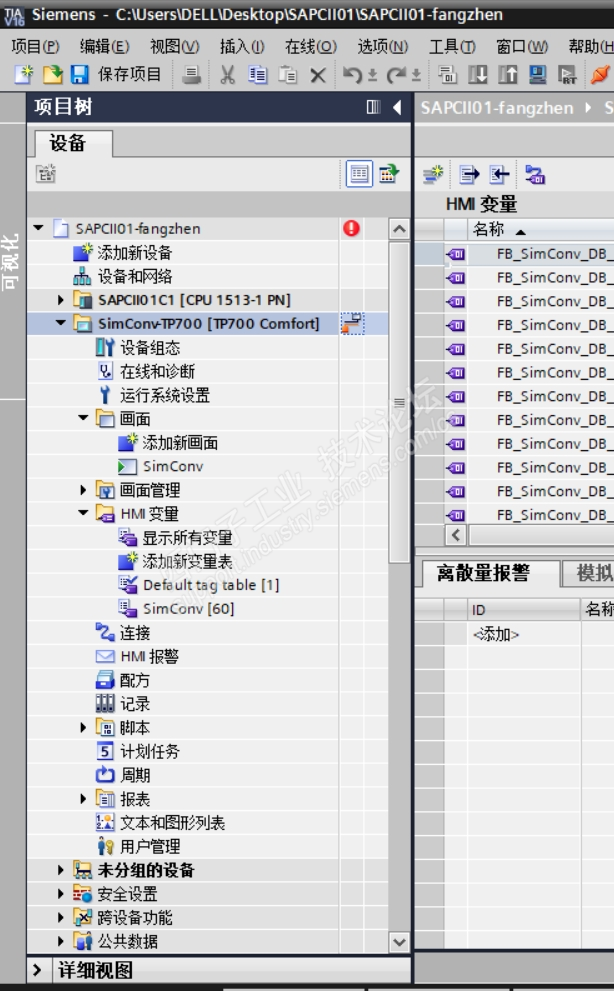
Task: Open 显示所有变量 under HMI 变量
Action: coord(187,538)
